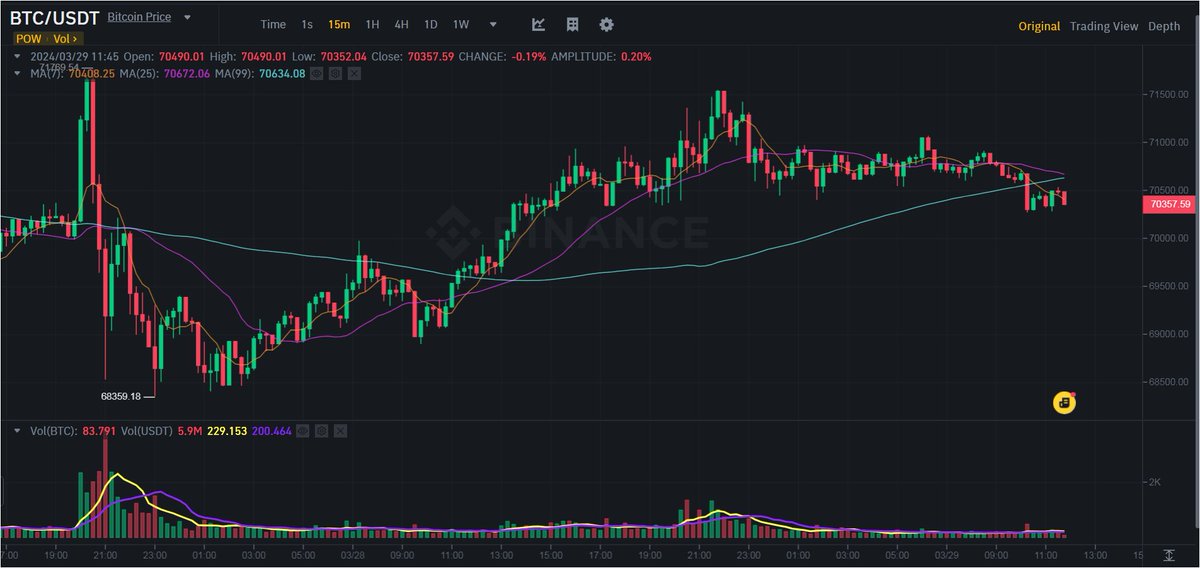Select the 15m interval
Viewport: 1200px width, 568px height.
tap(339, 25)
